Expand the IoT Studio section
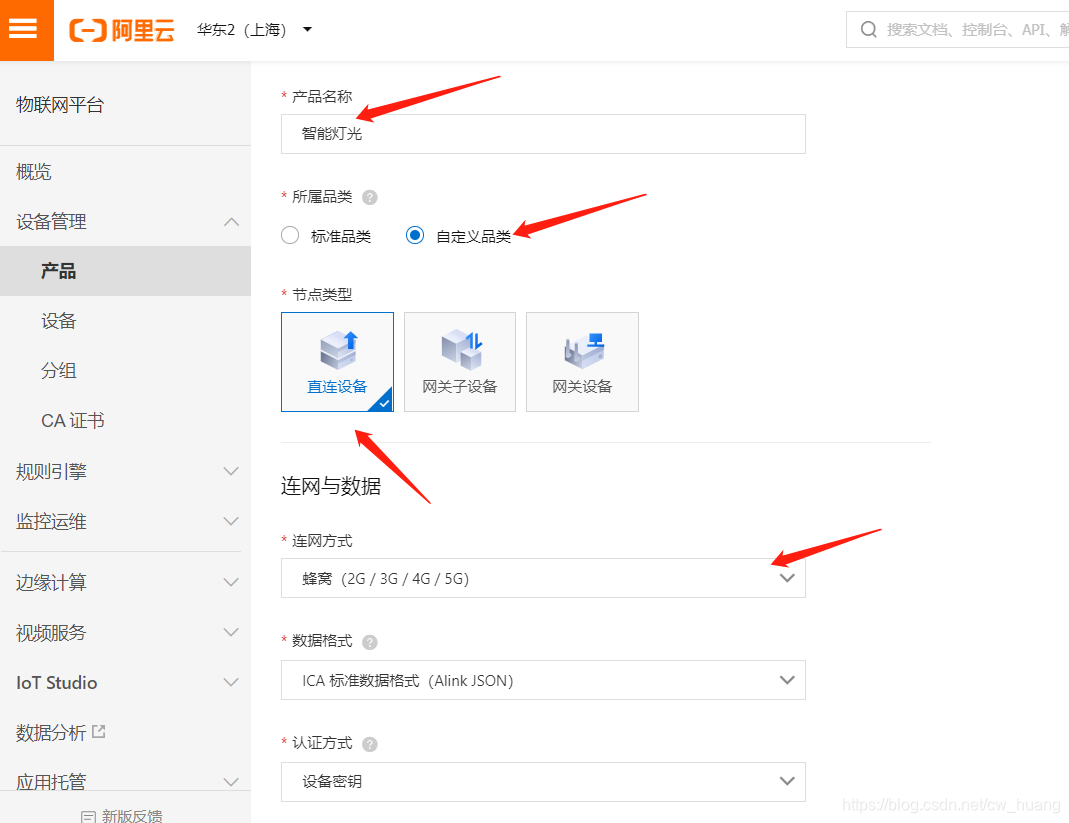The height and width of the screenshot is (823, 1069). (125, 683)
